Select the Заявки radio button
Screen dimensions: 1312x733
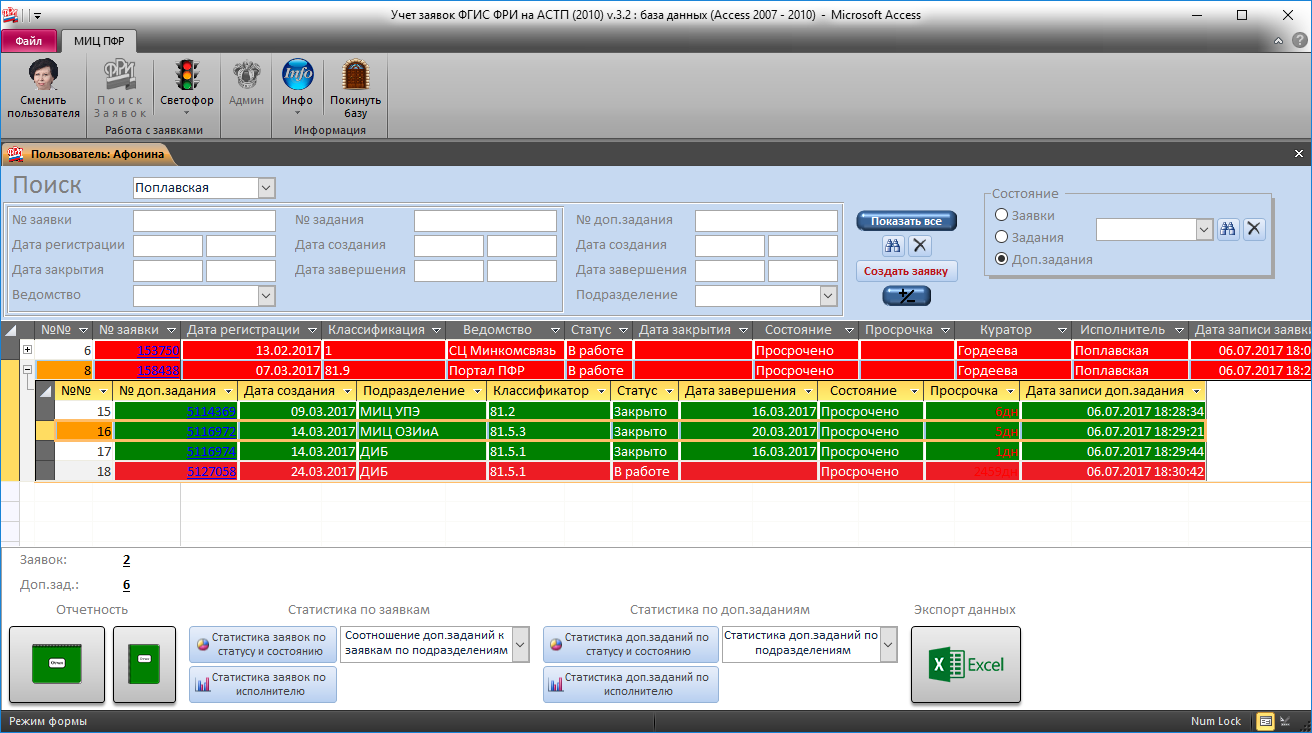coord(1001,215)
